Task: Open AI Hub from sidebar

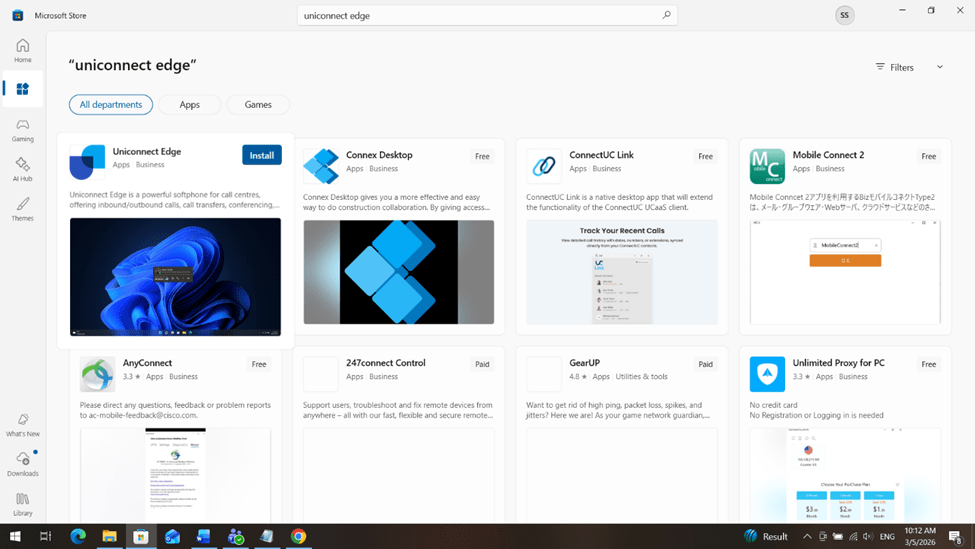Action: pos(22,169)
